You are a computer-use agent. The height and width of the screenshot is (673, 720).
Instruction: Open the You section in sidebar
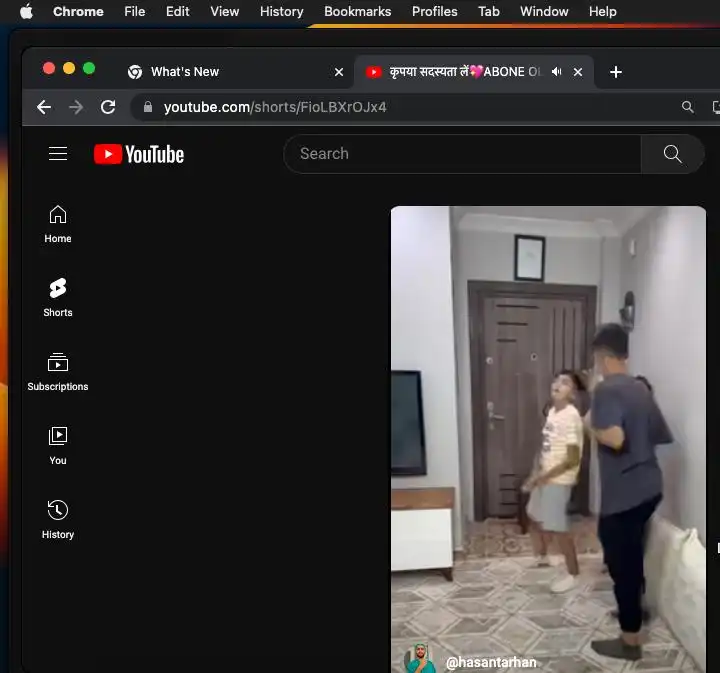coord(58,446)
